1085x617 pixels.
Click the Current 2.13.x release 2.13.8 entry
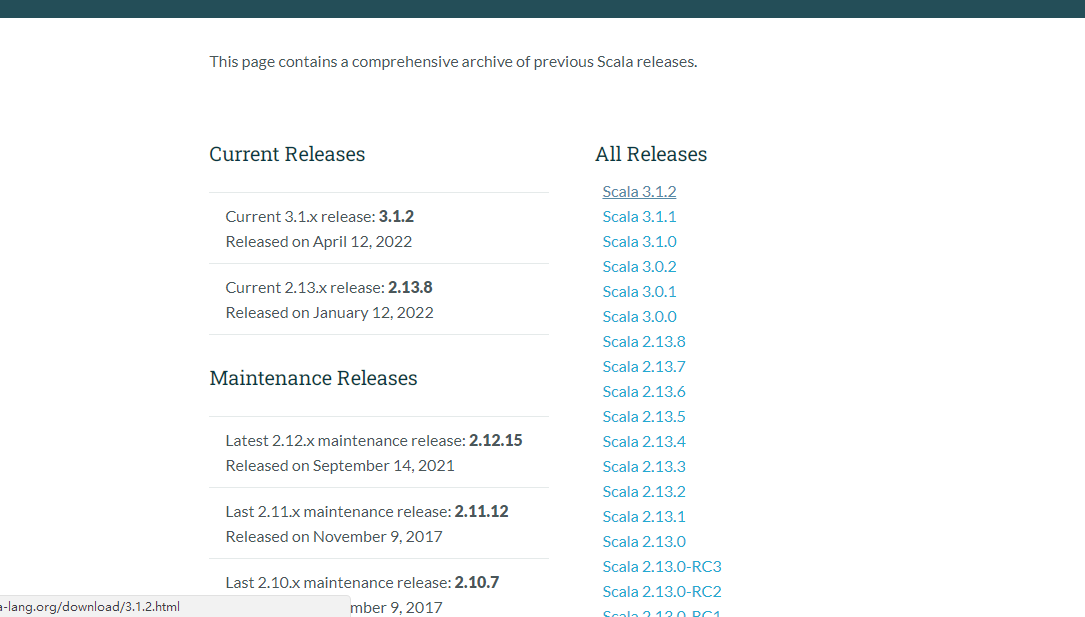pyautogui.click(x=329, y=287)
